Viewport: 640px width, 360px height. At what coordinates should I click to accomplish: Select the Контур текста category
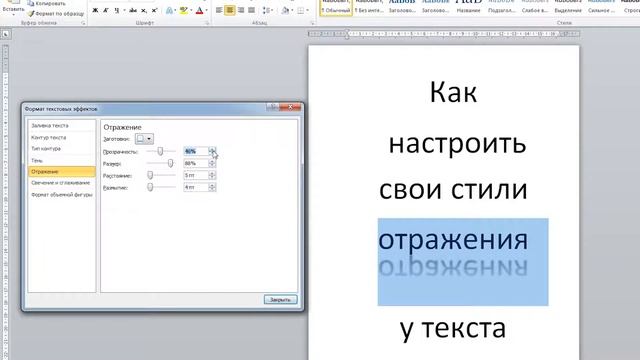pos(62,138)
